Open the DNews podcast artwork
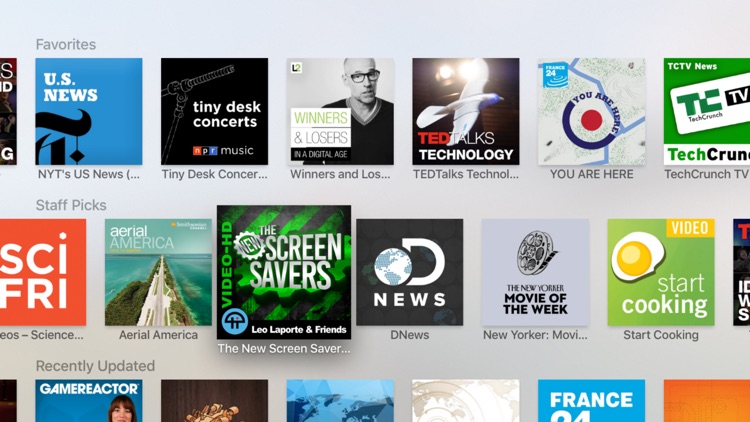 [409, 272]
